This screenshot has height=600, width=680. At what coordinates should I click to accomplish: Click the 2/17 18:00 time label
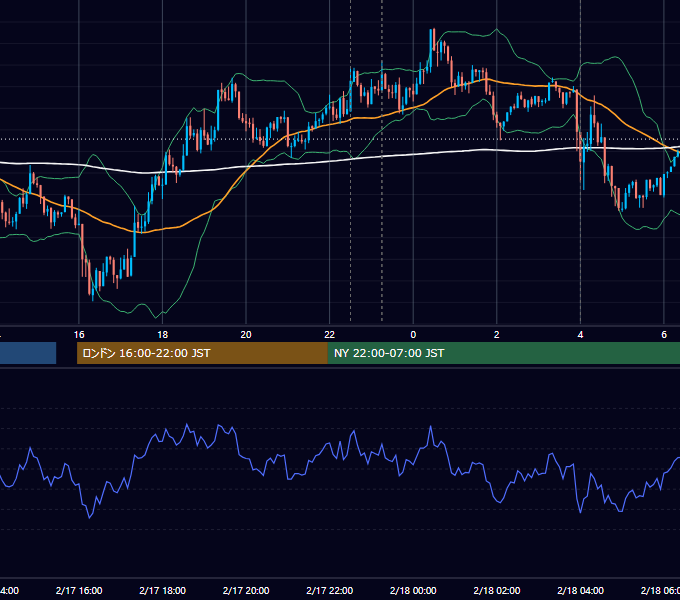[x=163, y=590]
